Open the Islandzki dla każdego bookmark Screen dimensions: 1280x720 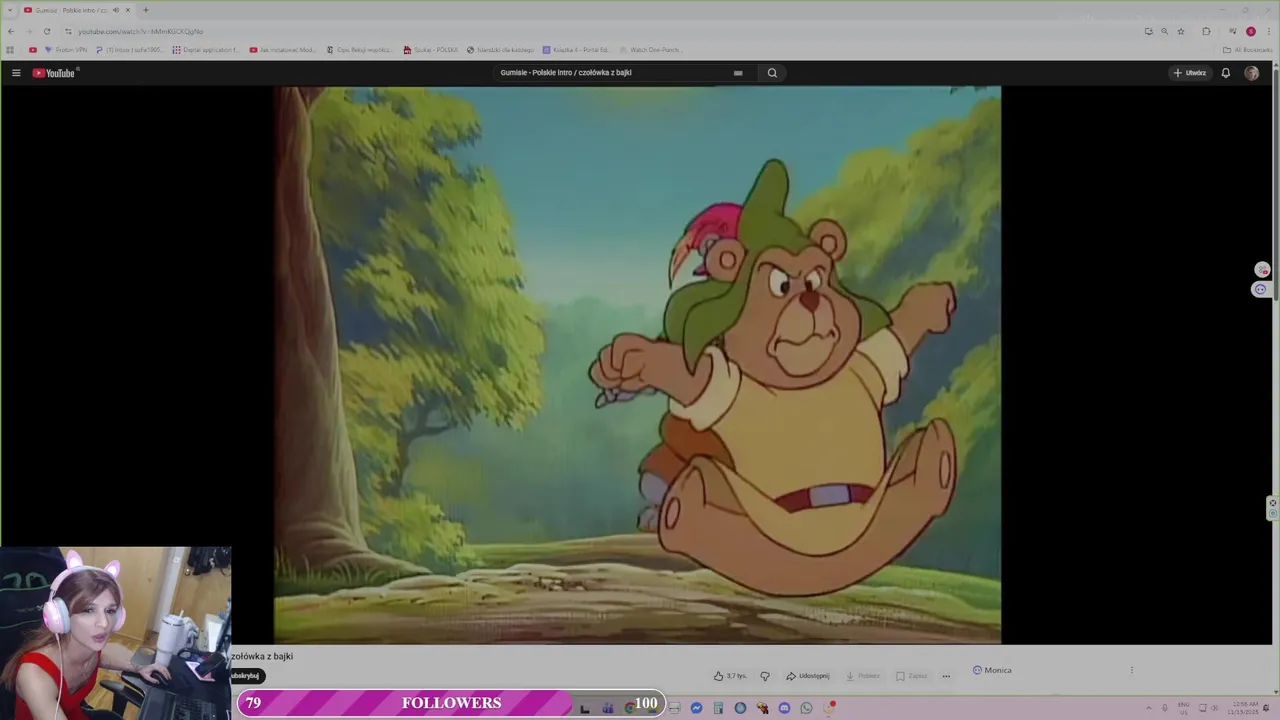pyautogui.click(x=501, y=50)
